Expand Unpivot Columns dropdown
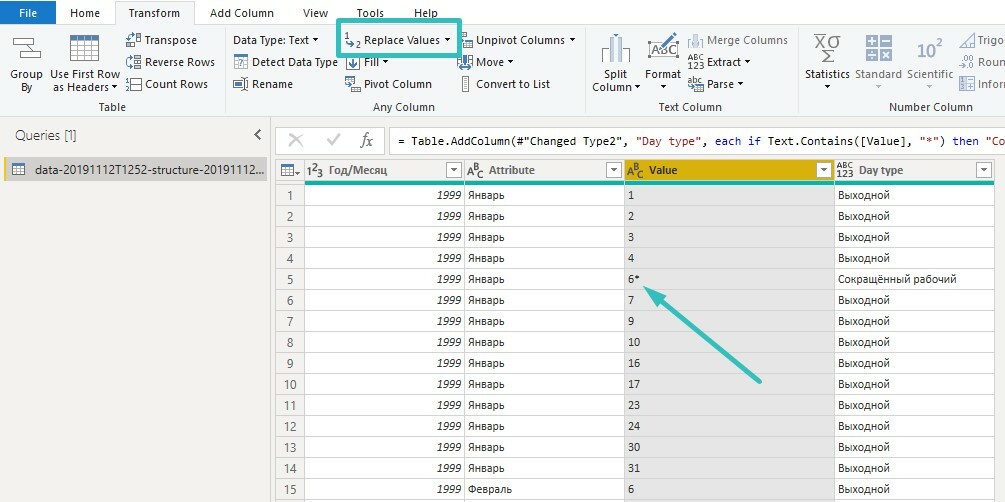The image size is (1005, 502). pyautogui.click(x=572, y=40)
